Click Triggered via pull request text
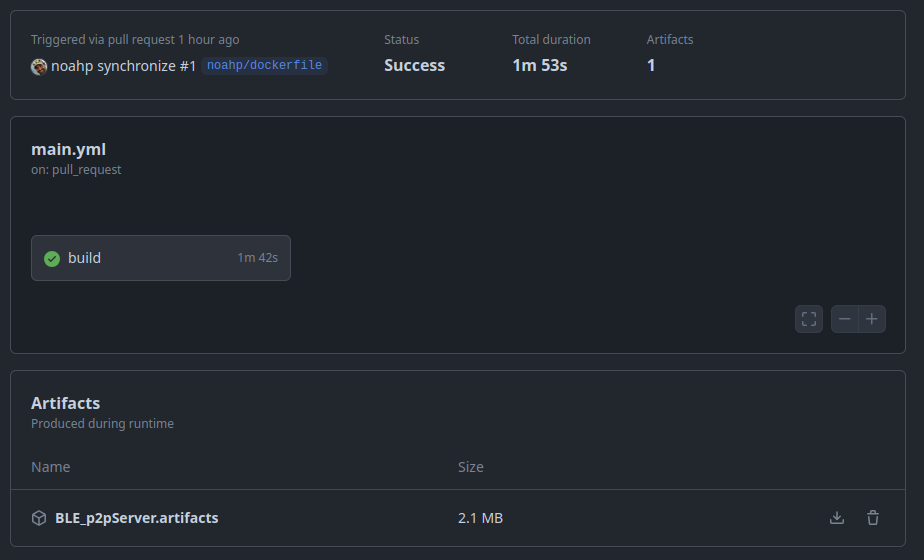The image size is (924, 560). (x=135, y=39)
